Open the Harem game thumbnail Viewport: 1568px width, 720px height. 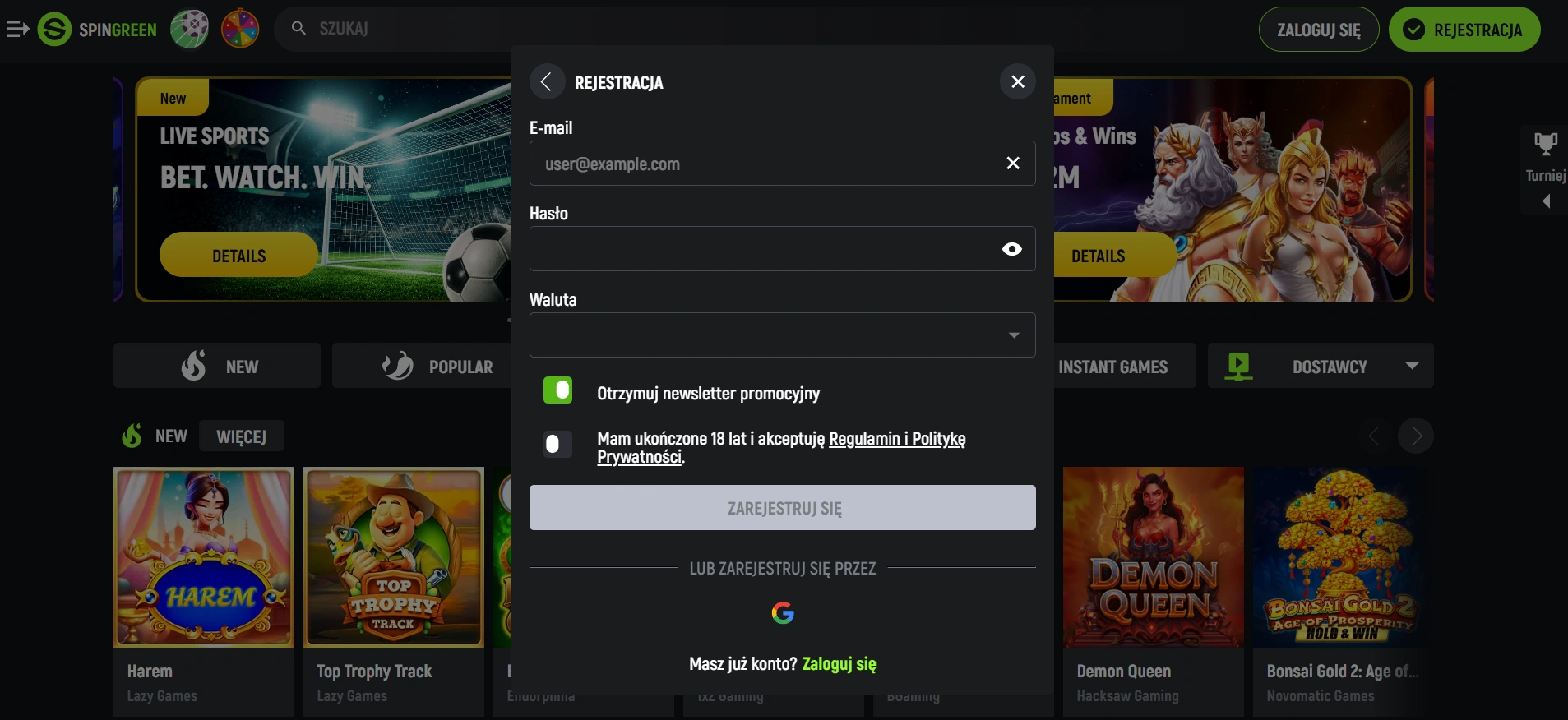click(204, 557)
